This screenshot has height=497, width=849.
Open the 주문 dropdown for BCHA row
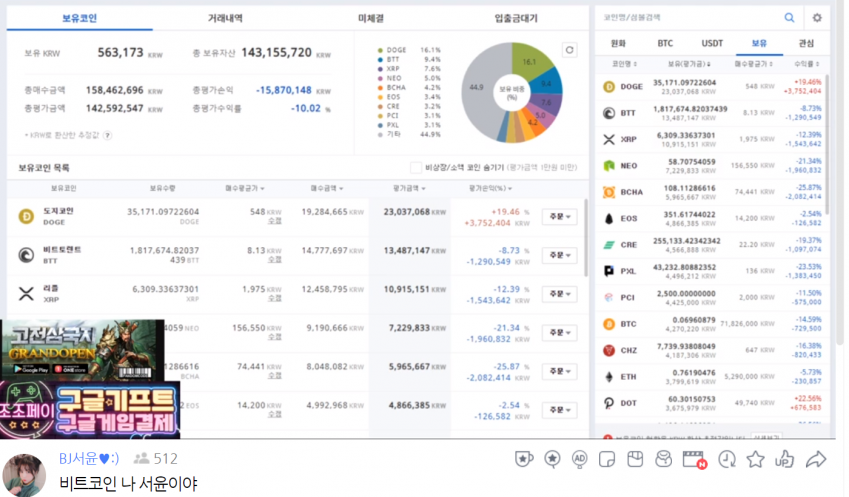coord(559,371)
